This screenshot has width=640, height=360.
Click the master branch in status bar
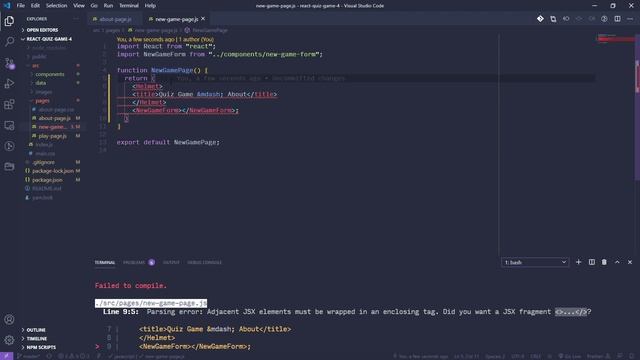pyautogui.click(x=28, y=356)
